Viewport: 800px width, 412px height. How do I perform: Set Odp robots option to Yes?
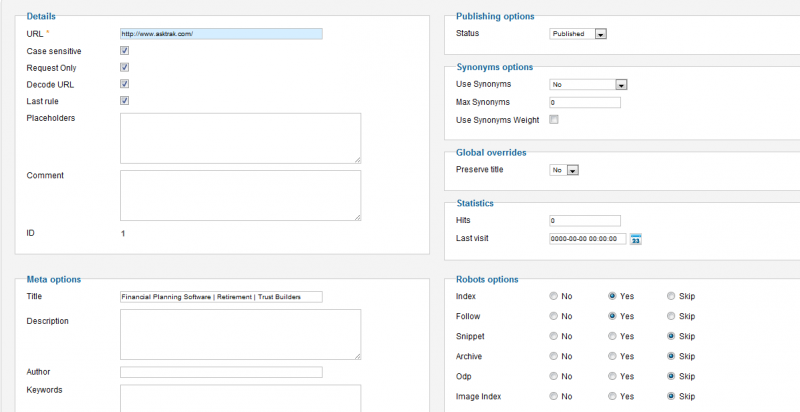612,376
